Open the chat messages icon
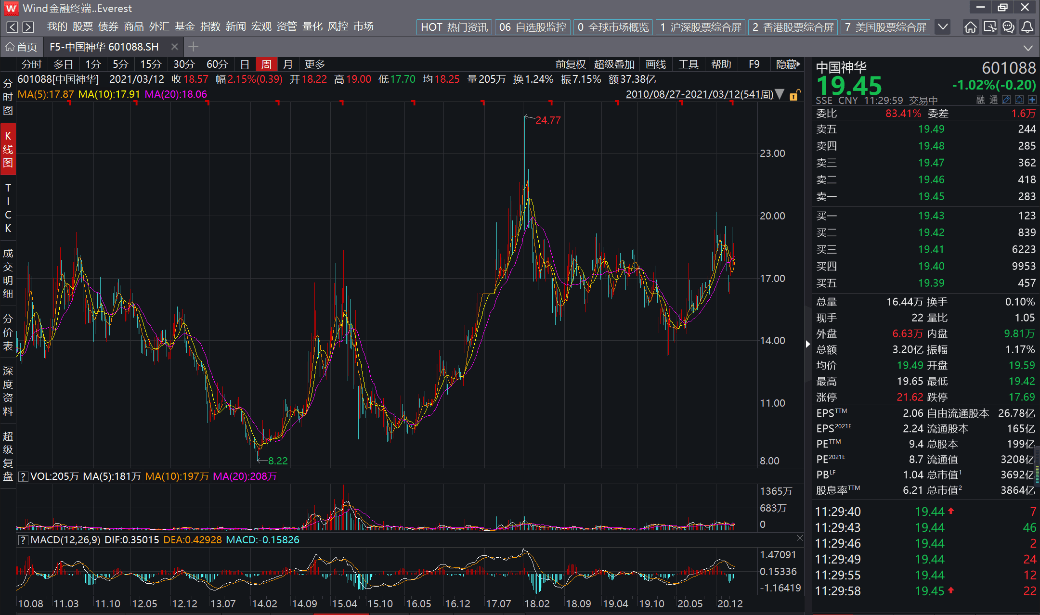 [x=1008, y=27]
